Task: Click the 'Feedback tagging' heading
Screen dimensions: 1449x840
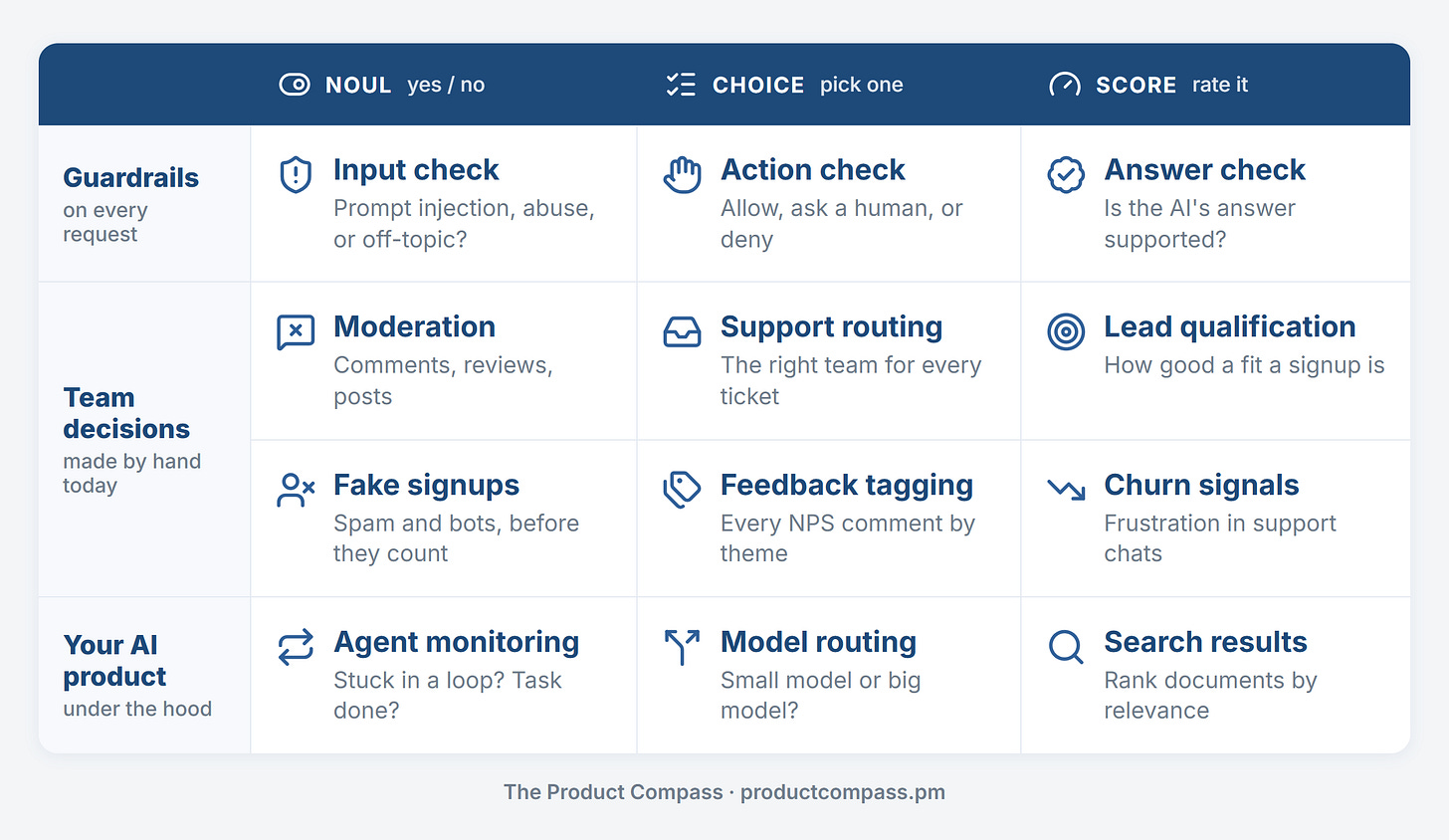Action: [847, 486]
